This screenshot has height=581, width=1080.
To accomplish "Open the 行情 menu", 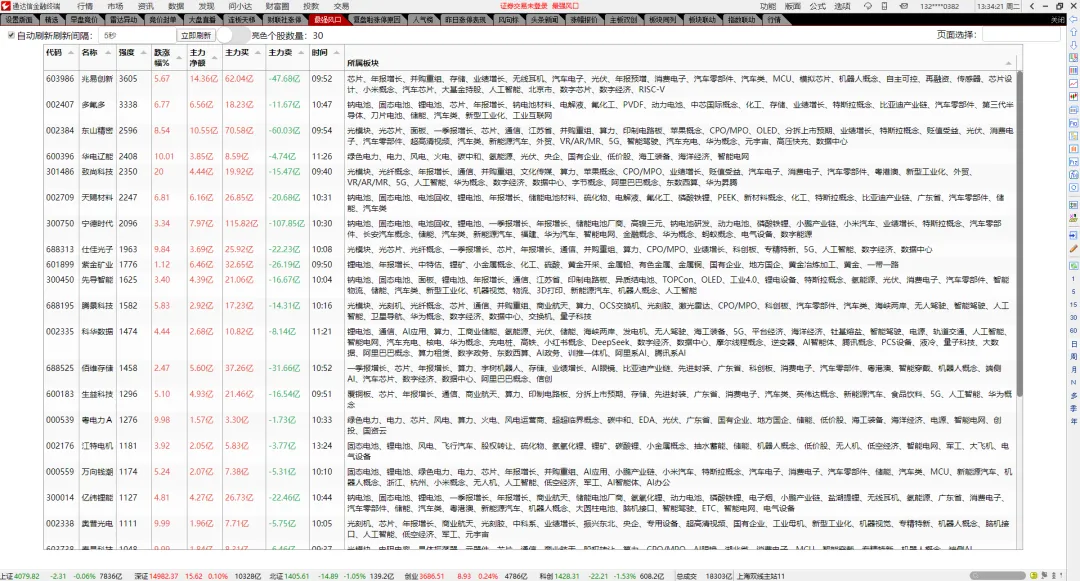I will pyautogui.click(x=85, y=6).
